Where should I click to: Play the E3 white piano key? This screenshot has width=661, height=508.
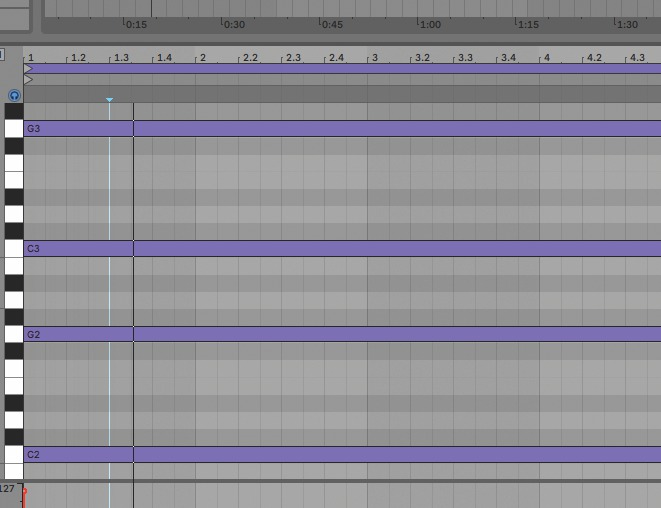click(x=14, y=180)
